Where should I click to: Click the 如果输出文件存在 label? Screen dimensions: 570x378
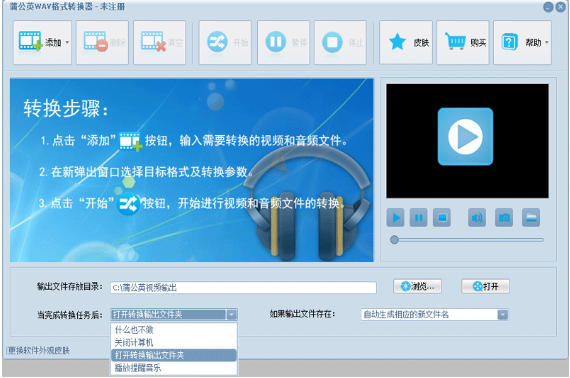(302, 314)
